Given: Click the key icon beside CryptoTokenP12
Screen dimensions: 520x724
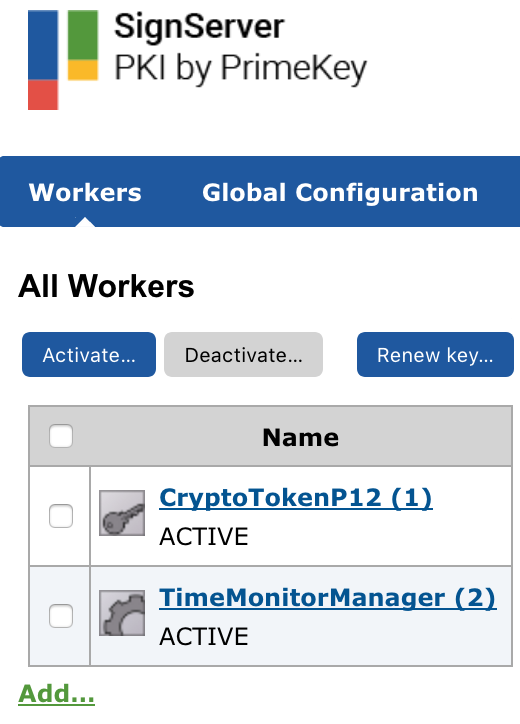Looking at the screenshot, I should coord(122,513).
